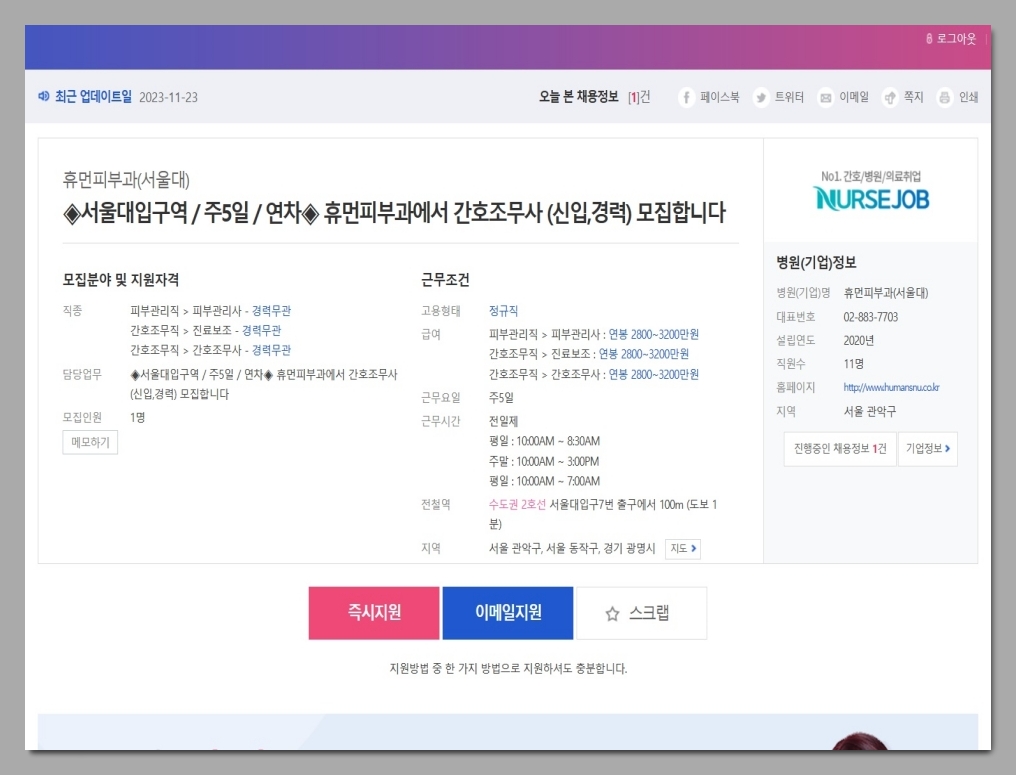Click the job posting main title
The image size is (1016, 775).
pyautogui.click(x=394, y=213)
